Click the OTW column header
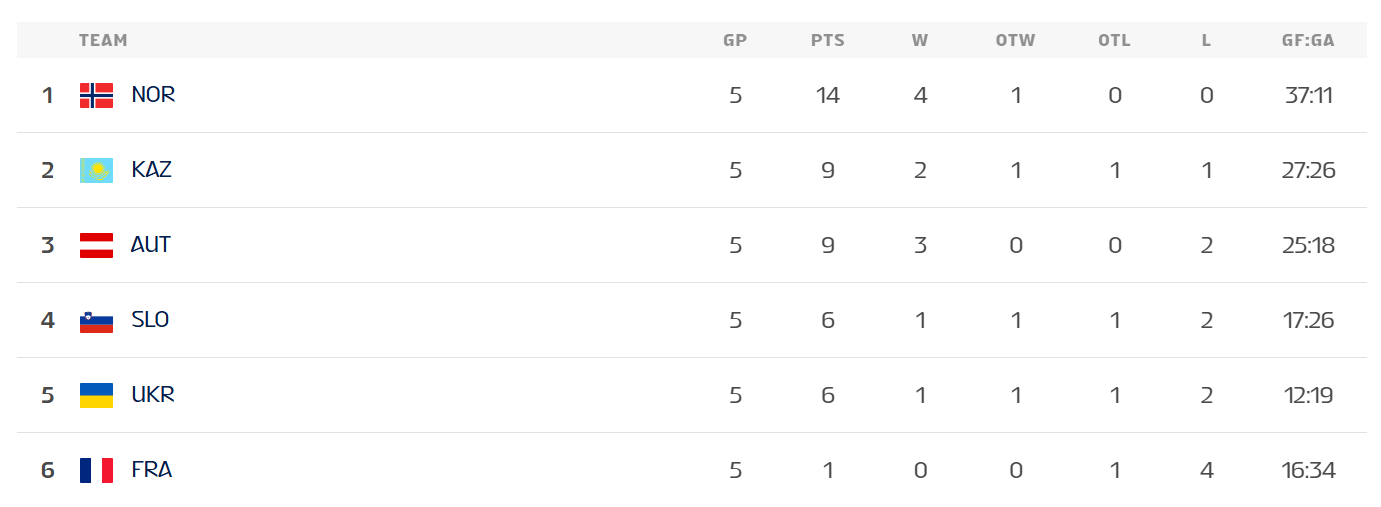The image size is (1381, 507). click(x=1015, y=41)
